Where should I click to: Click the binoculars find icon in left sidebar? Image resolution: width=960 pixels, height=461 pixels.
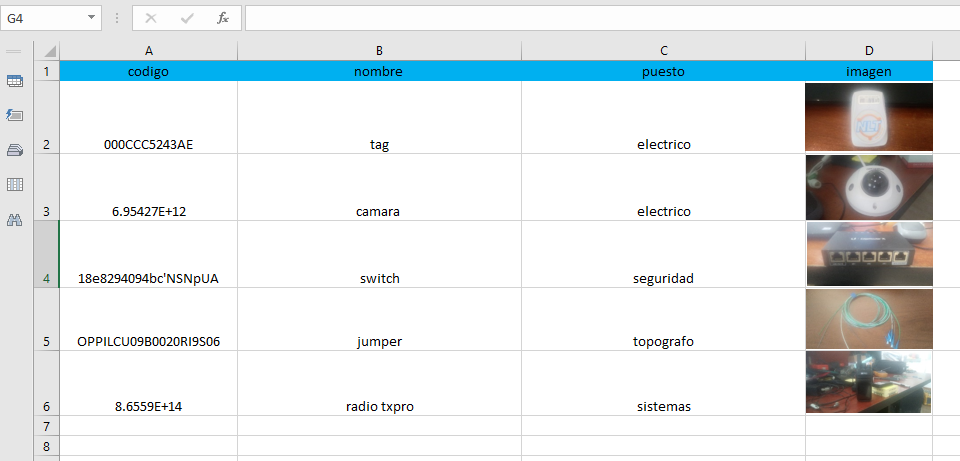pyautogui.click(x=15, y=220)
